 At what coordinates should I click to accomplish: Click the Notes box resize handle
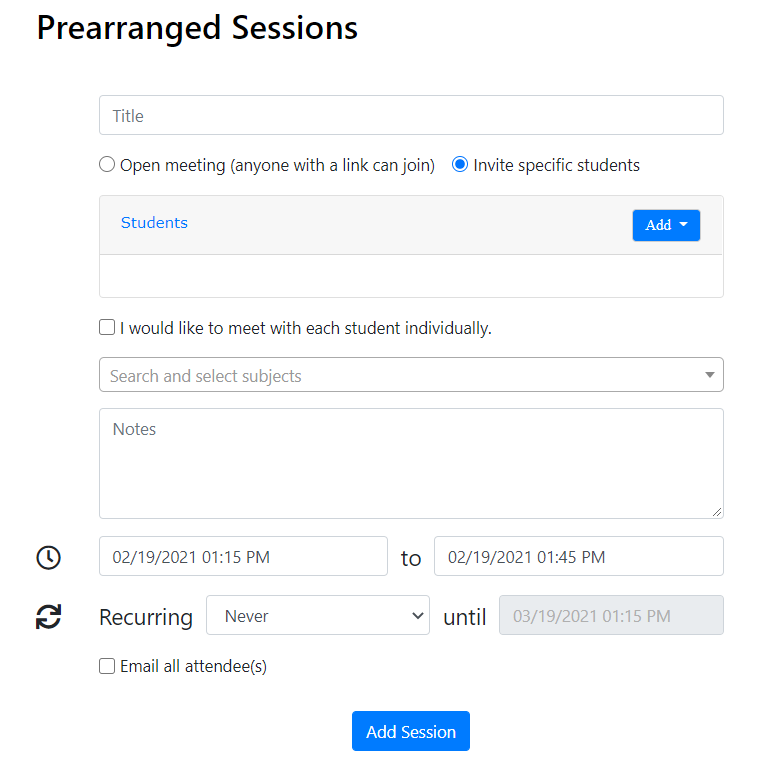click(x=716, y=511)
